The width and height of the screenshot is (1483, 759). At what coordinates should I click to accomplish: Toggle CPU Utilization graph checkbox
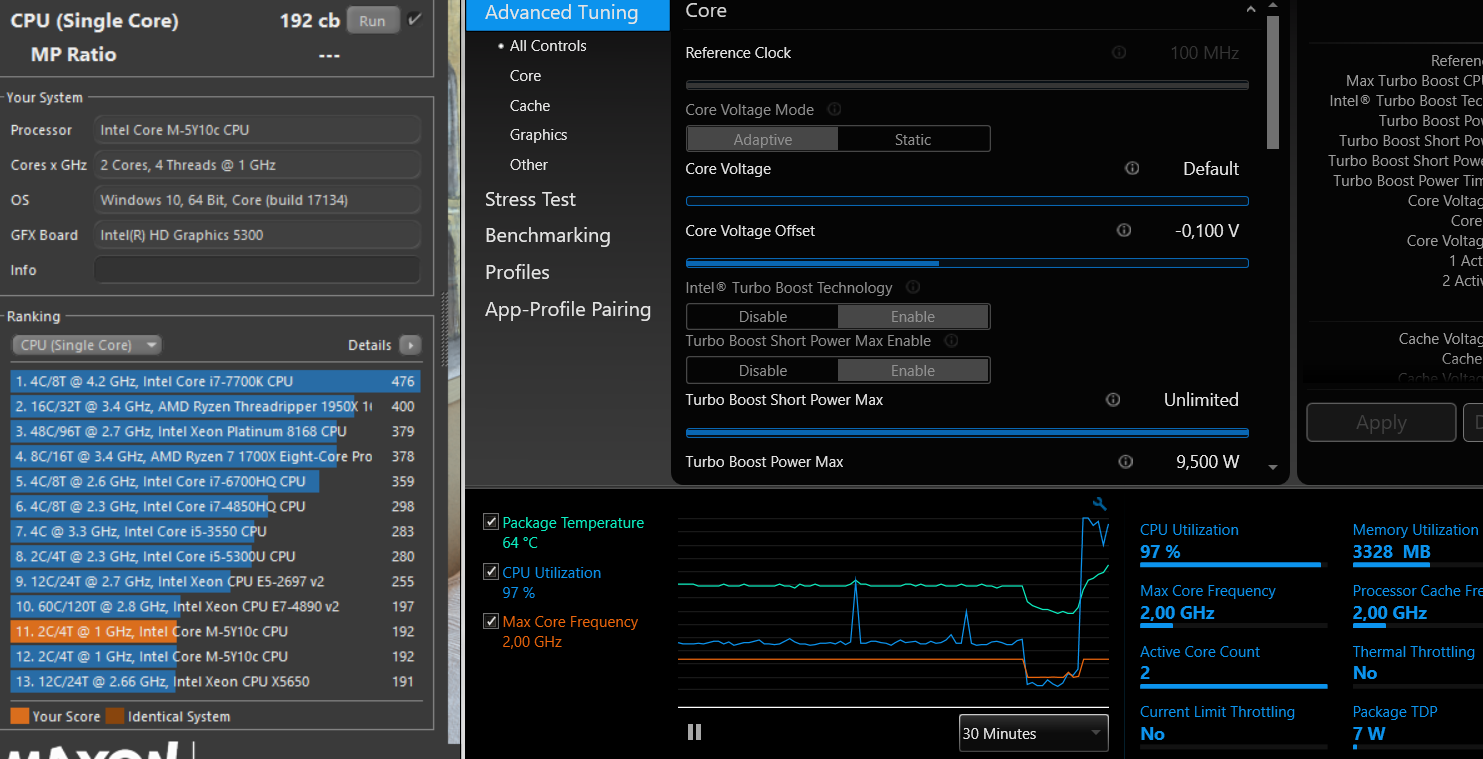click(491, 572)
